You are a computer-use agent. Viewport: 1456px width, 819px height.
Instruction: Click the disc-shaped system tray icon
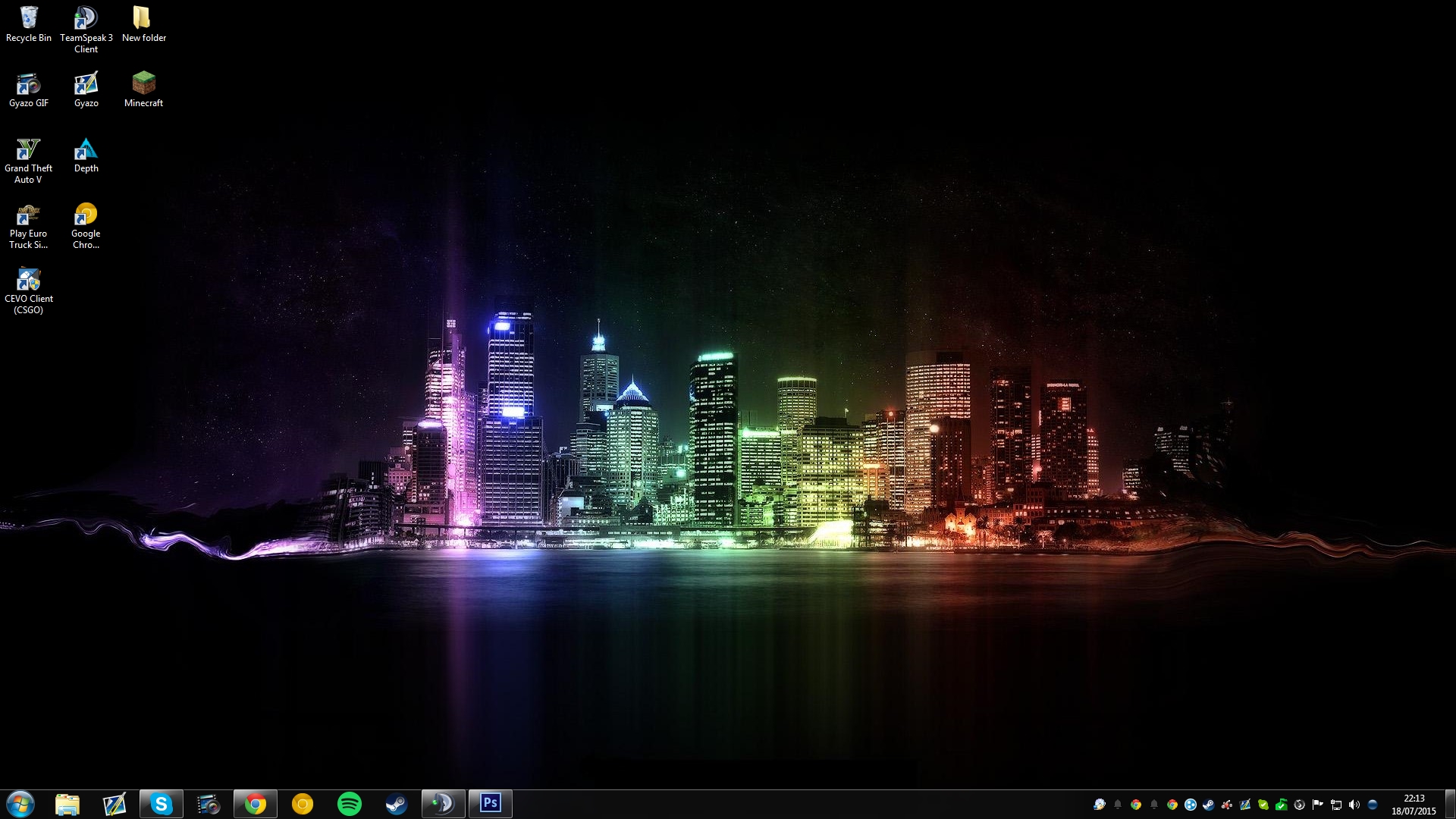tap(1099, 805)
